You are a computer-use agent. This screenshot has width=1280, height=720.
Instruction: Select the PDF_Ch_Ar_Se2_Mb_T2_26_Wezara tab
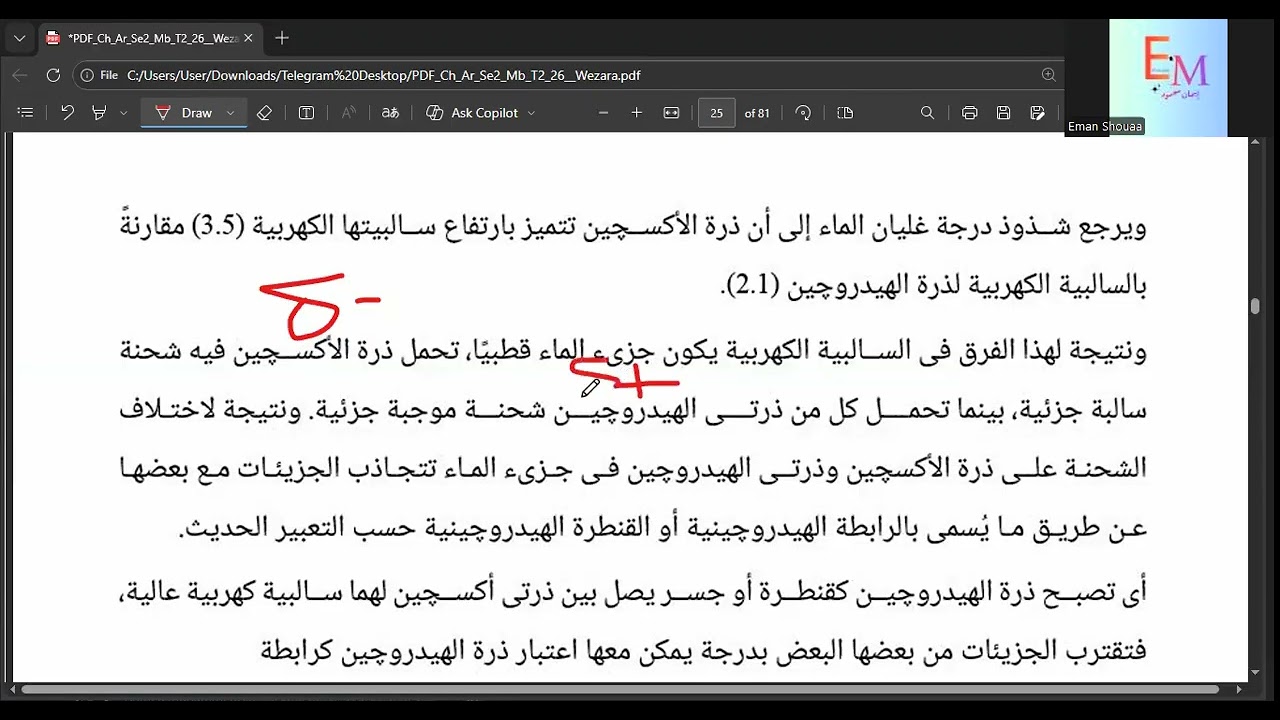(x=150, y=38)
